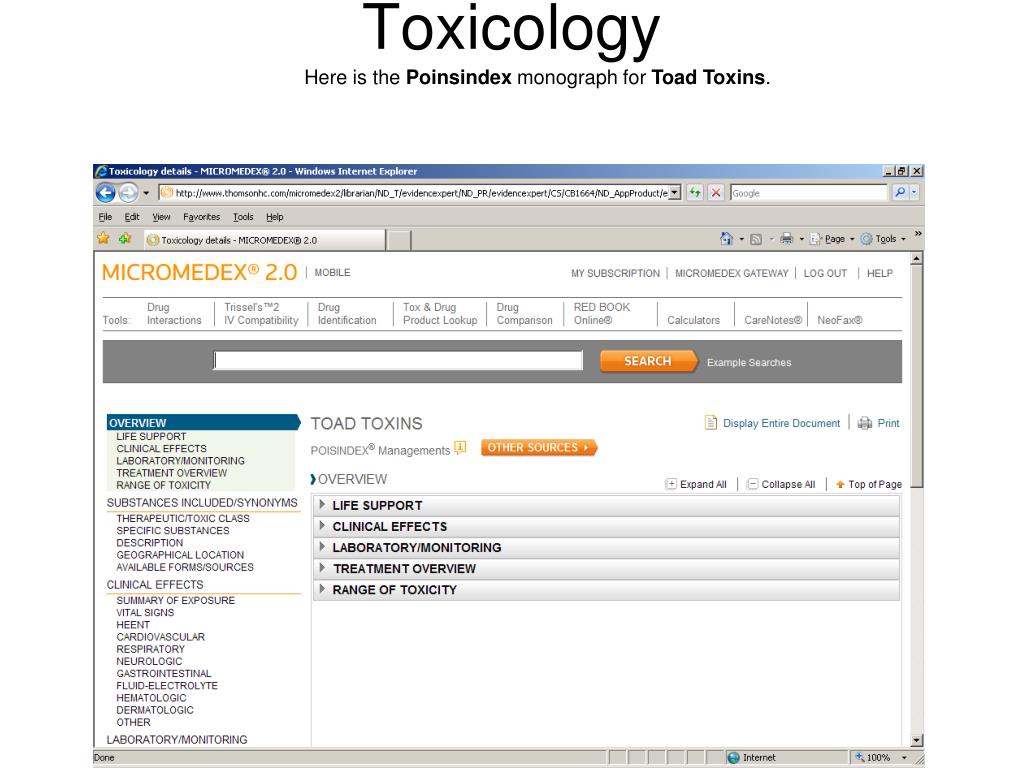
Task: Click the MY SUBSCRIPTION link
Action: tap(615, 274)
